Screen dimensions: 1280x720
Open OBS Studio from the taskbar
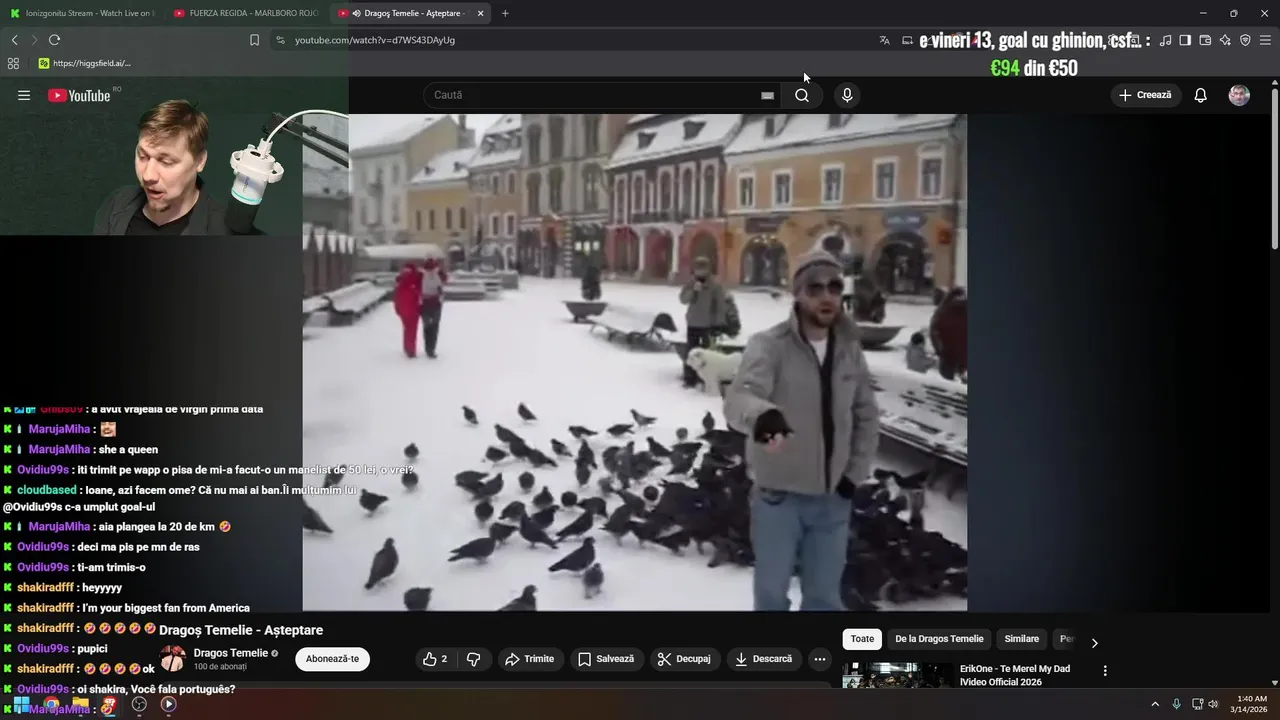click(139, 704)
